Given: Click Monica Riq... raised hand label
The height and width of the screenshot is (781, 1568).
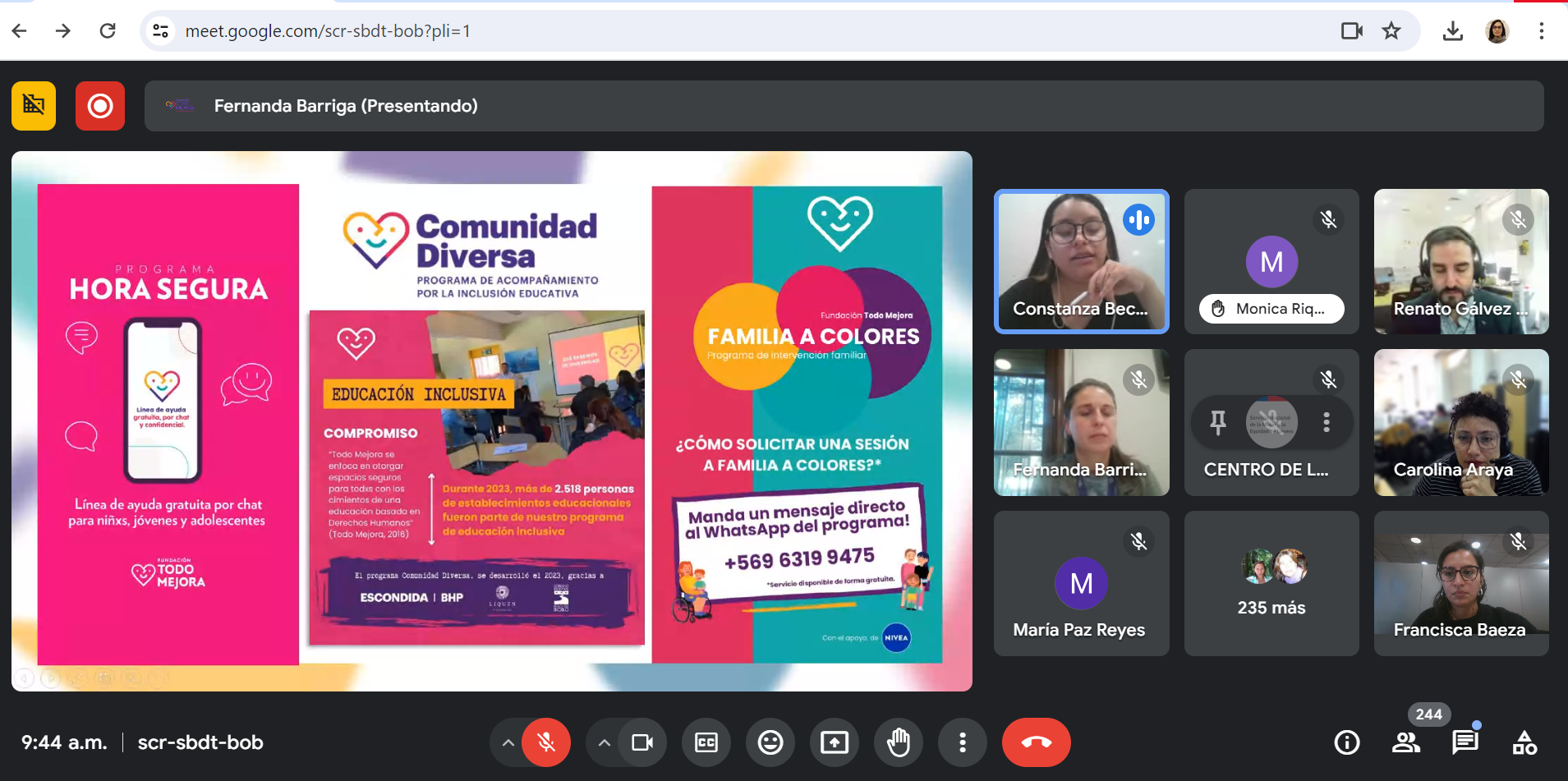Looking at the screenshot, I should [x=1271, y=309].
